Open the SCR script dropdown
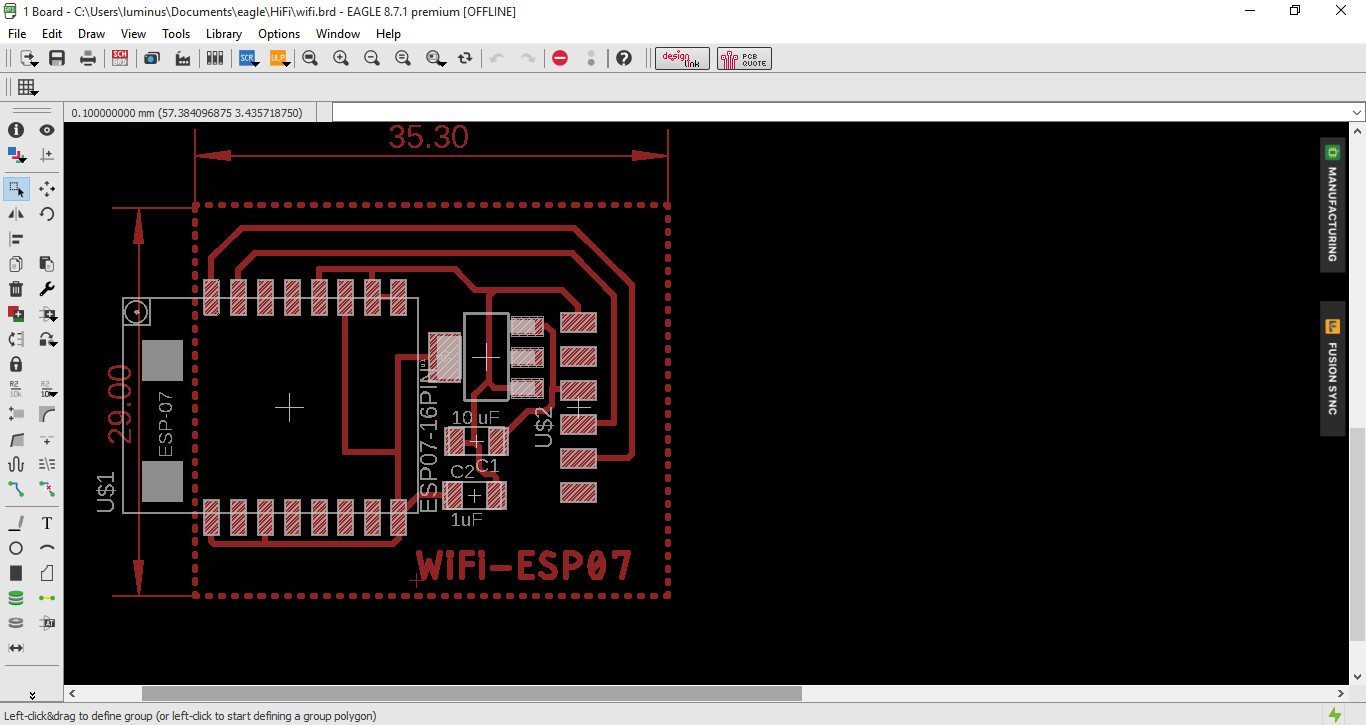Screen dimensions: 1366x725 (x=248, y=58)
